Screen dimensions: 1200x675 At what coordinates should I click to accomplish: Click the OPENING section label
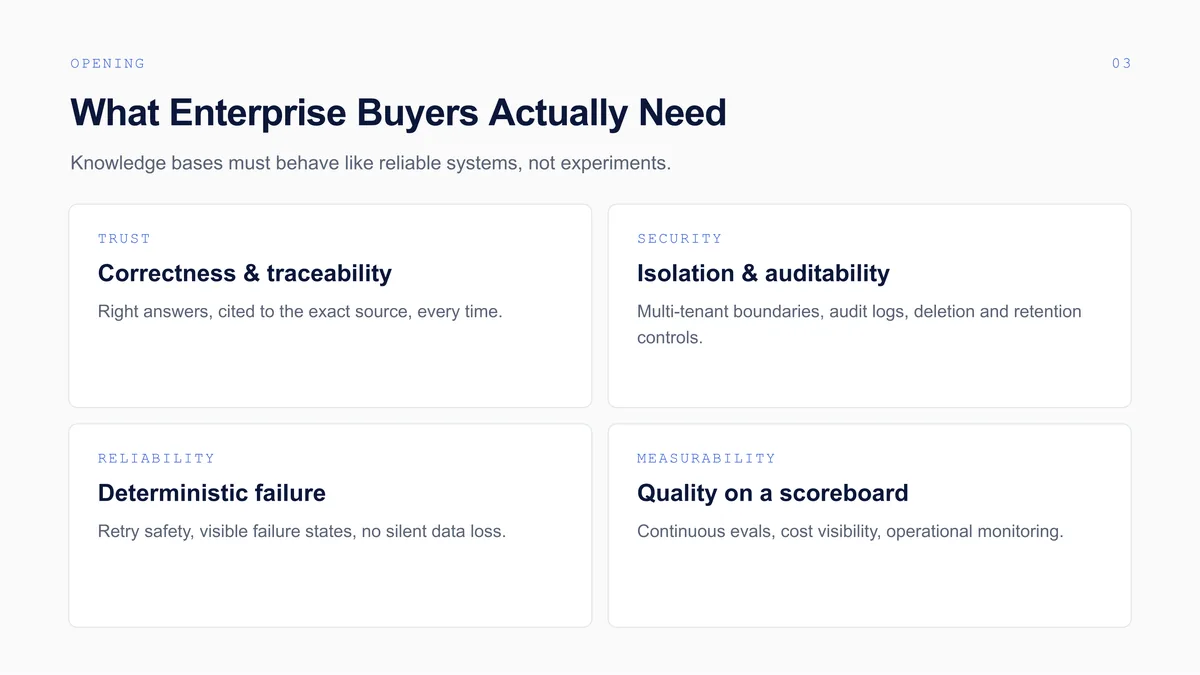(x=108, y=64)
